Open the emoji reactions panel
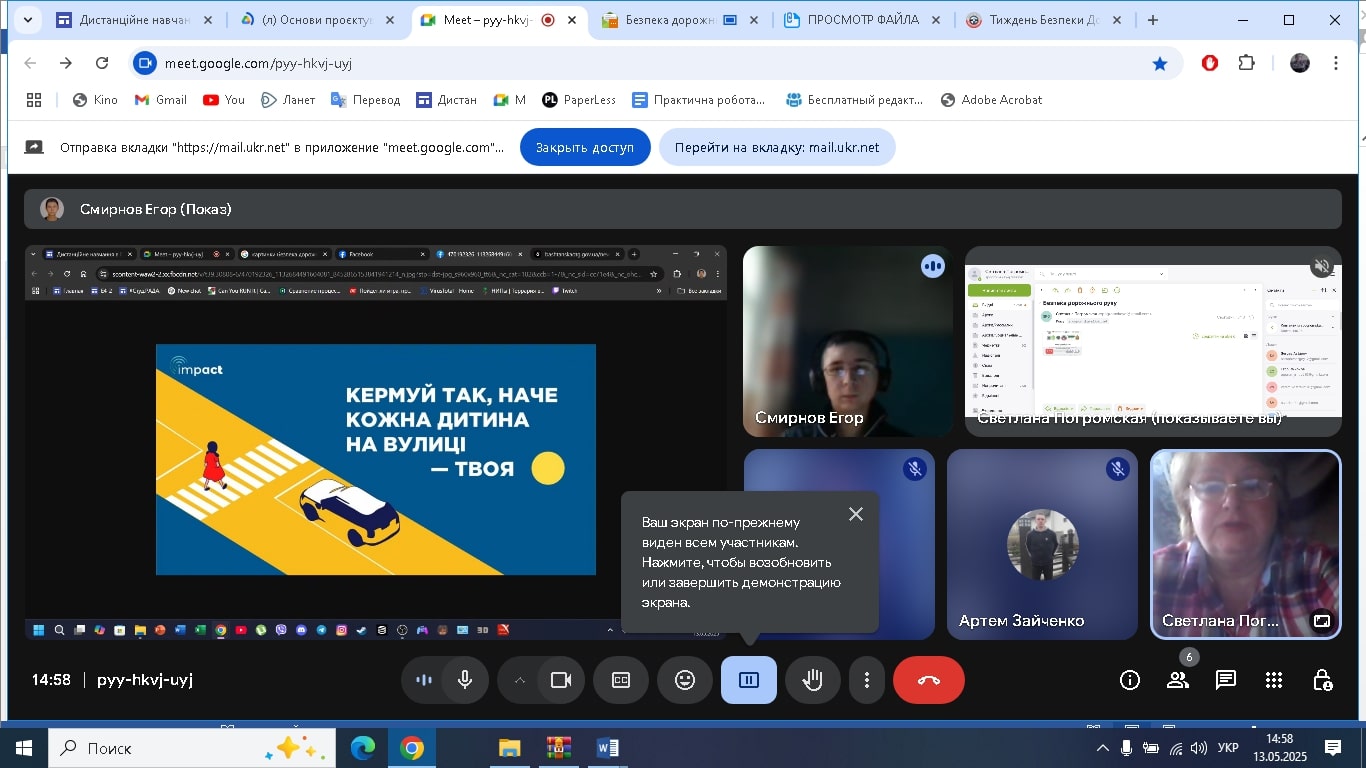 (685, 680)
